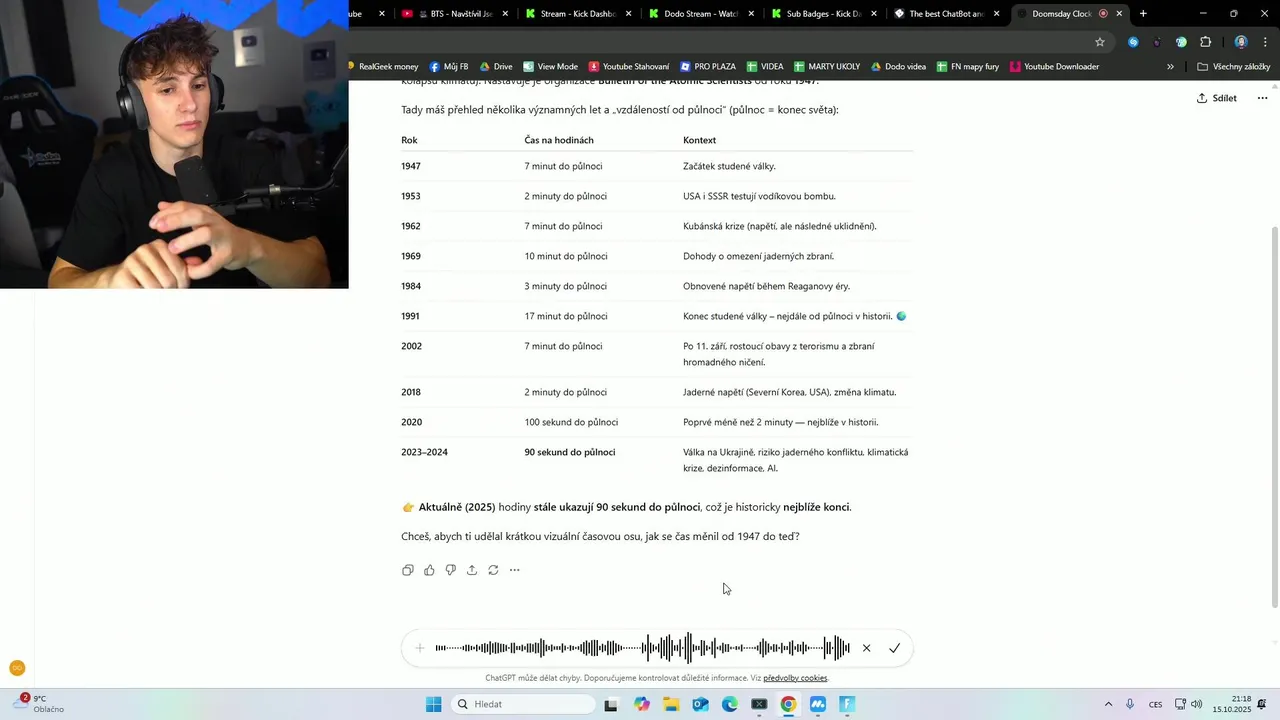Copy the ChatGPT response

tap(408, 570)
